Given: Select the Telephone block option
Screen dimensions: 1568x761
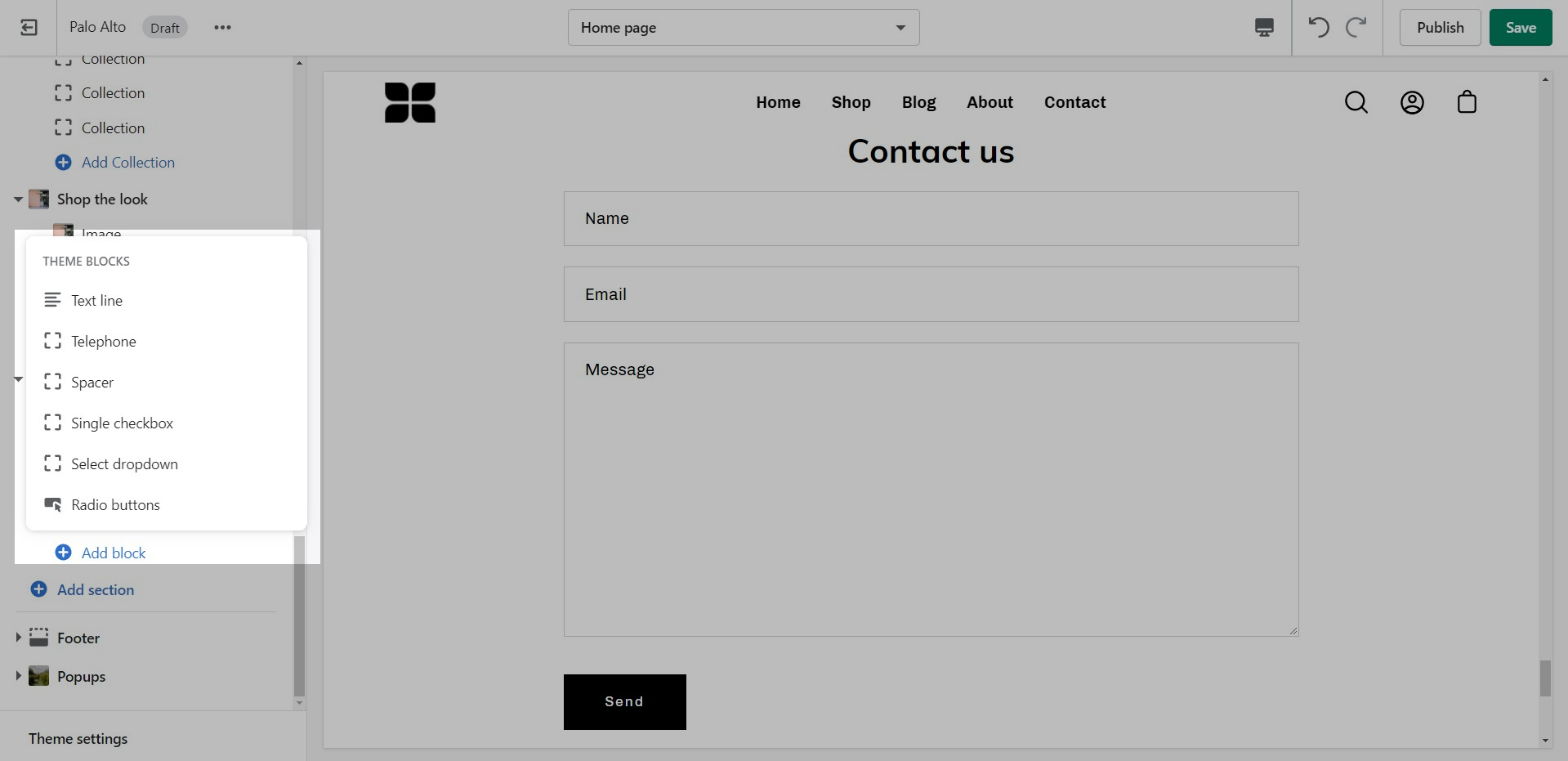Looking at the screenshot, I should 103,342.
